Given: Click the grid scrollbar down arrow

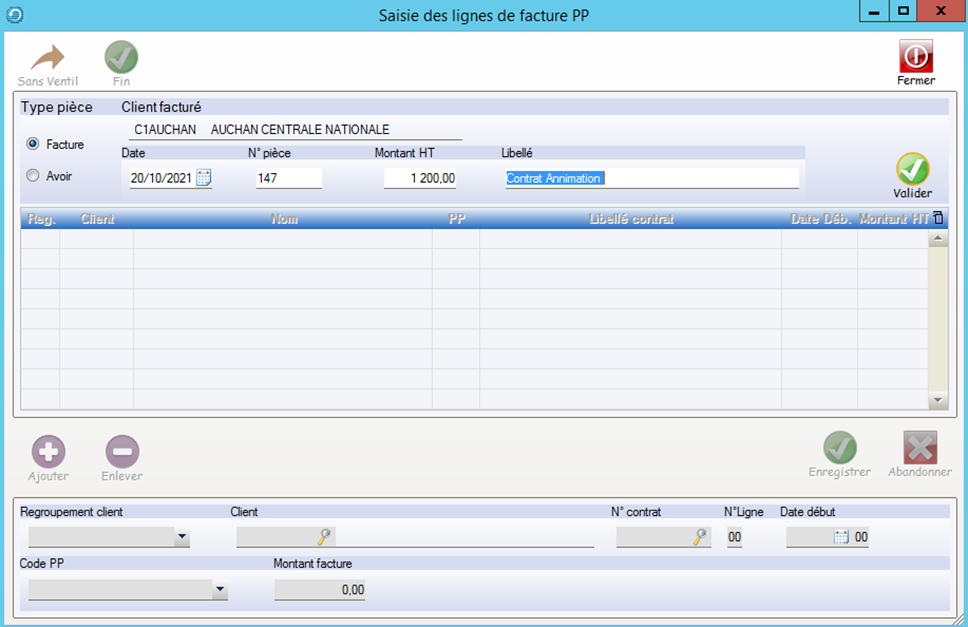Looking at the screenshot, I should point(938,400).
